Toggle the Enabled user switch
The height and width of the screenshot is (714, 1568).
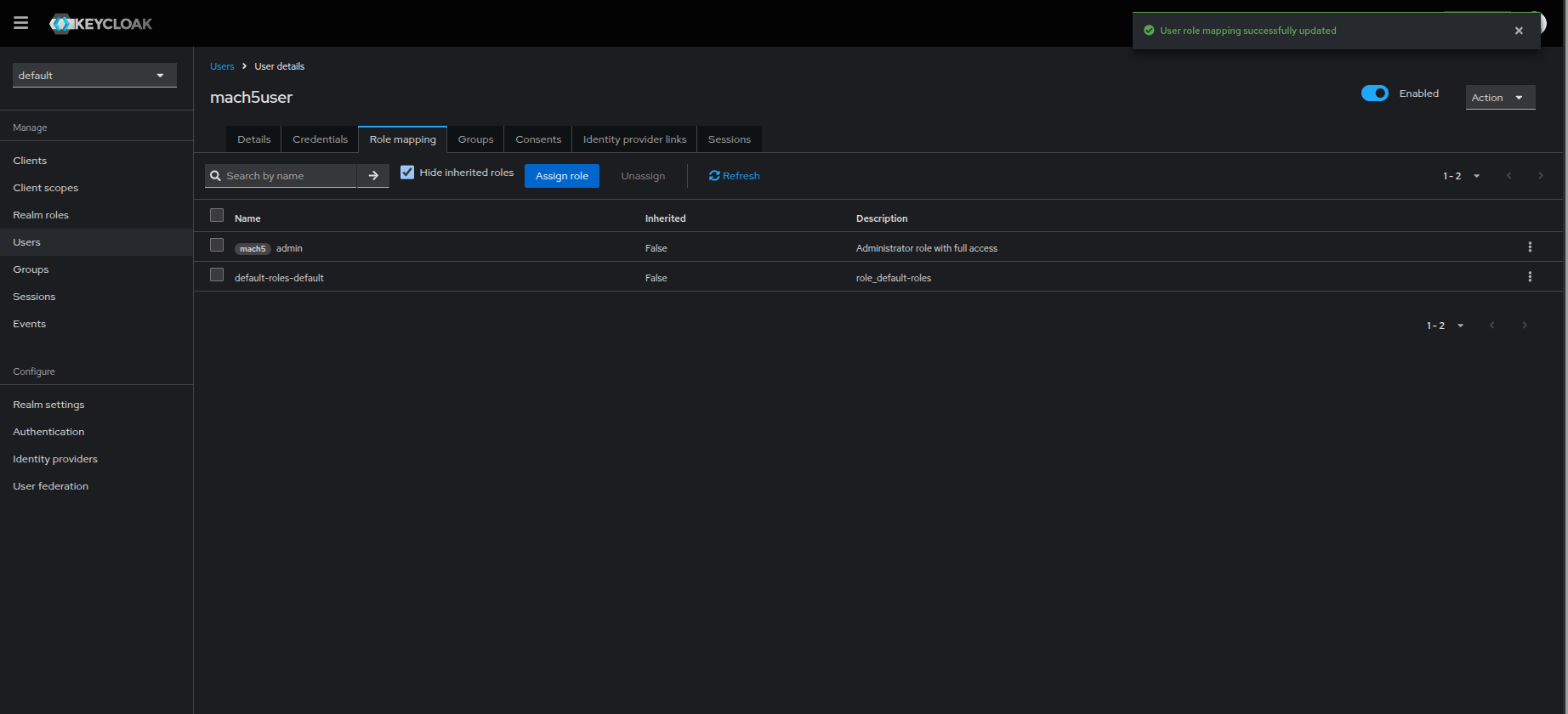coord(1375,93)
